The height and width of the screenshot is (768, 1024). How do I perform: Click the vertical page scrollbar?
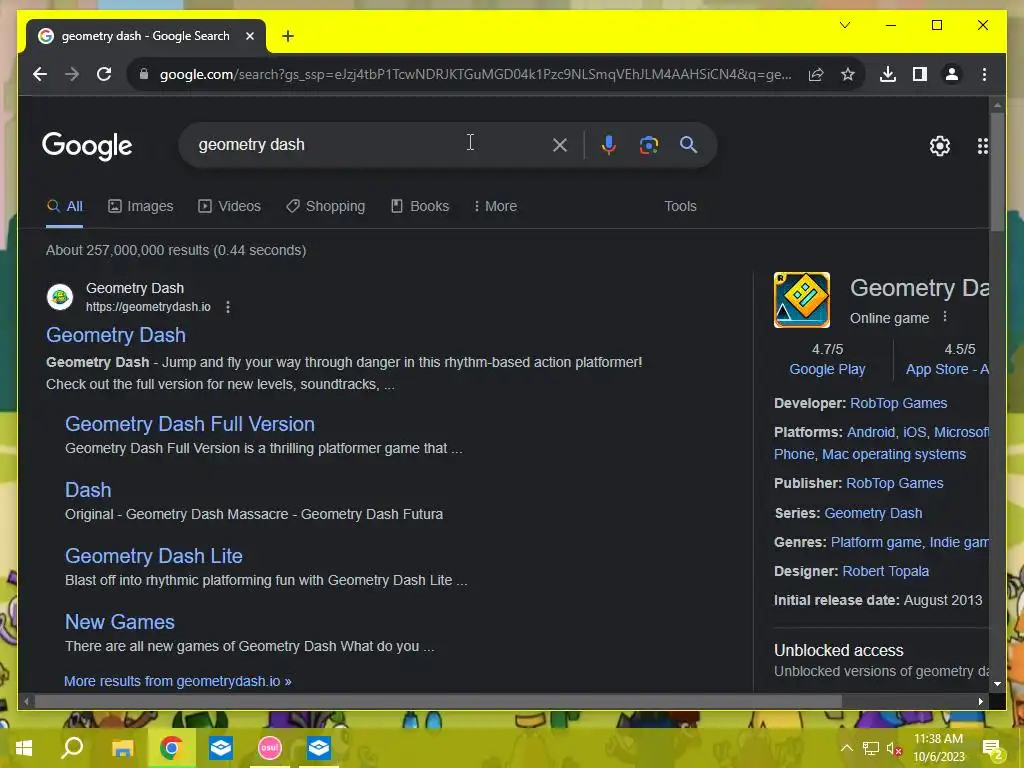click(997, 172)
